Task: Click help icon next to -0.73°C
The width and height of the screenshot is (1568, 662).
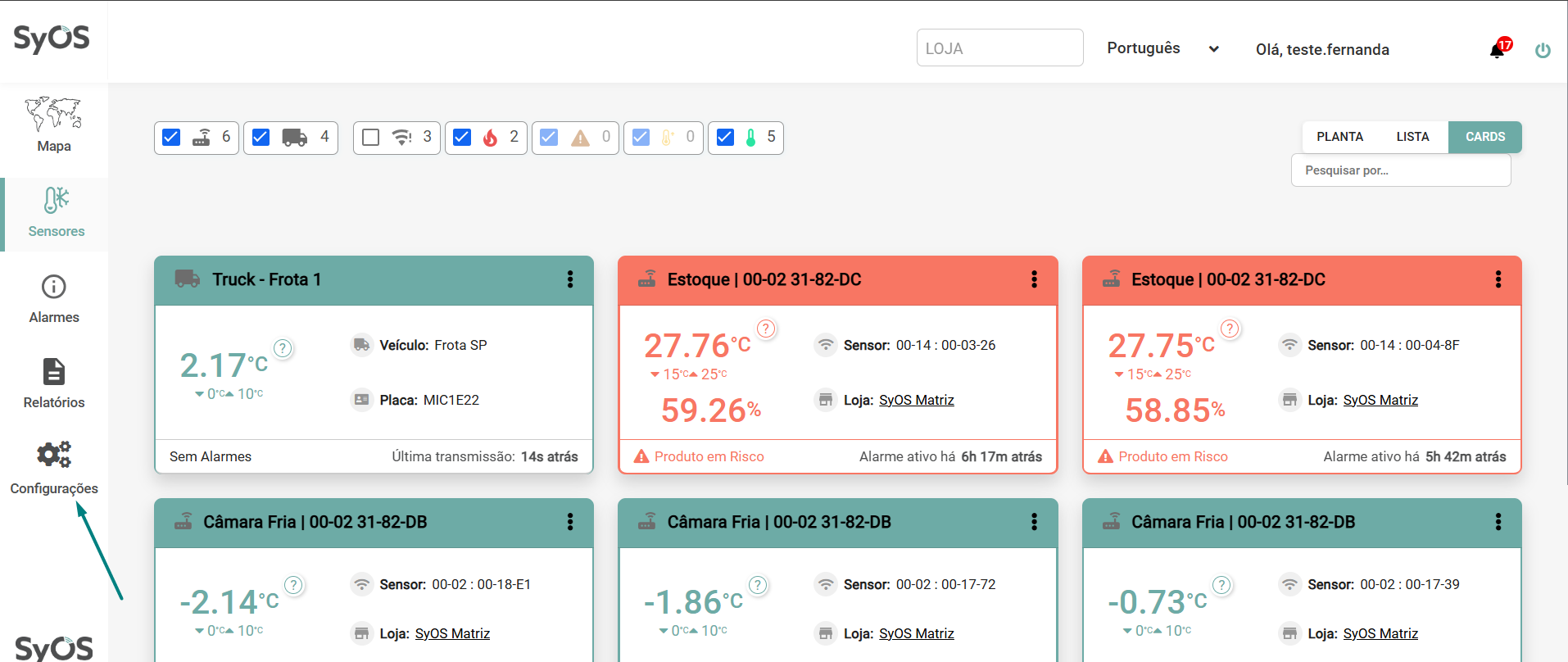Action: point(1221,585)
